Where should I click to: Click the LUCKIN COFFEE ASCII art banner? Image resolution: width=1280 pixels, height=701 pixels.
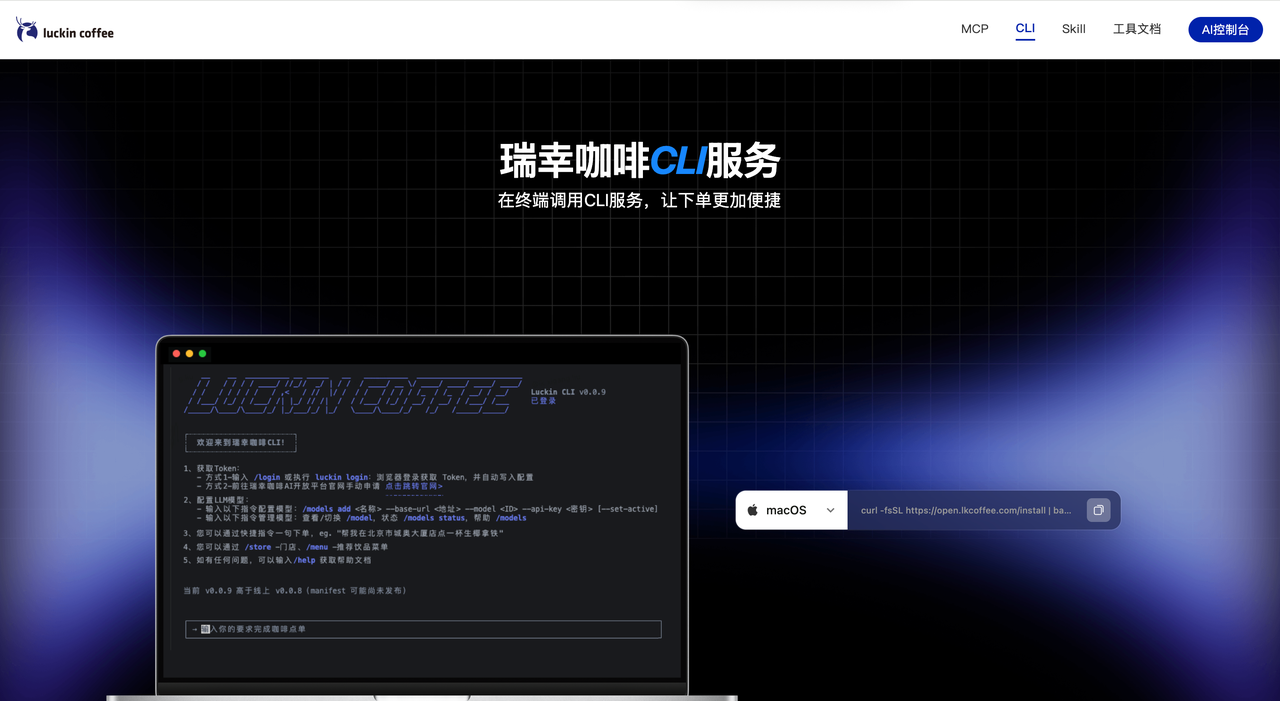[x=353, y=395]
